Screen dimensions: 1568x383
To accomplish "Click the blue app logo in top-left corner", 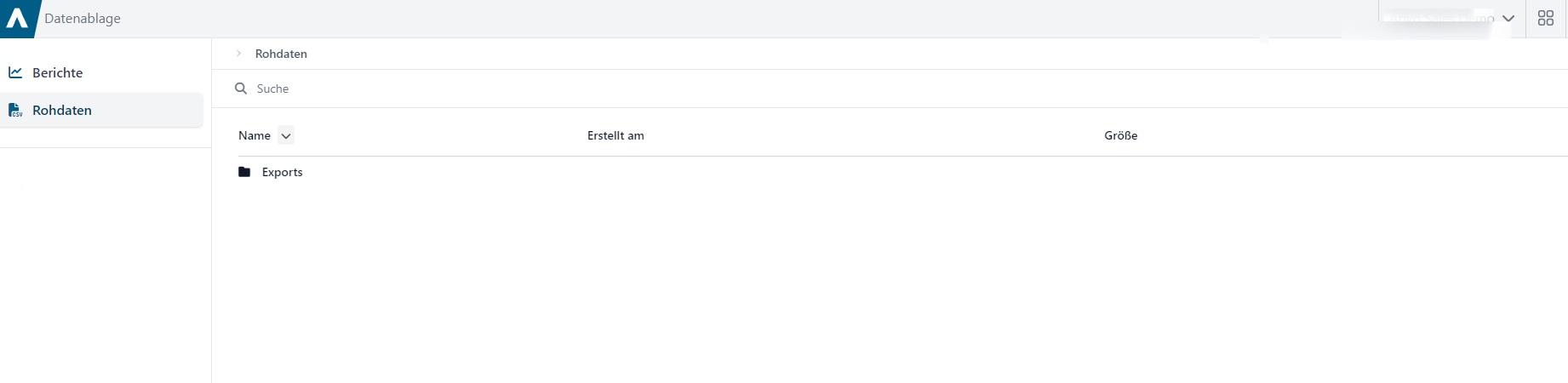I will click(17, 19).
